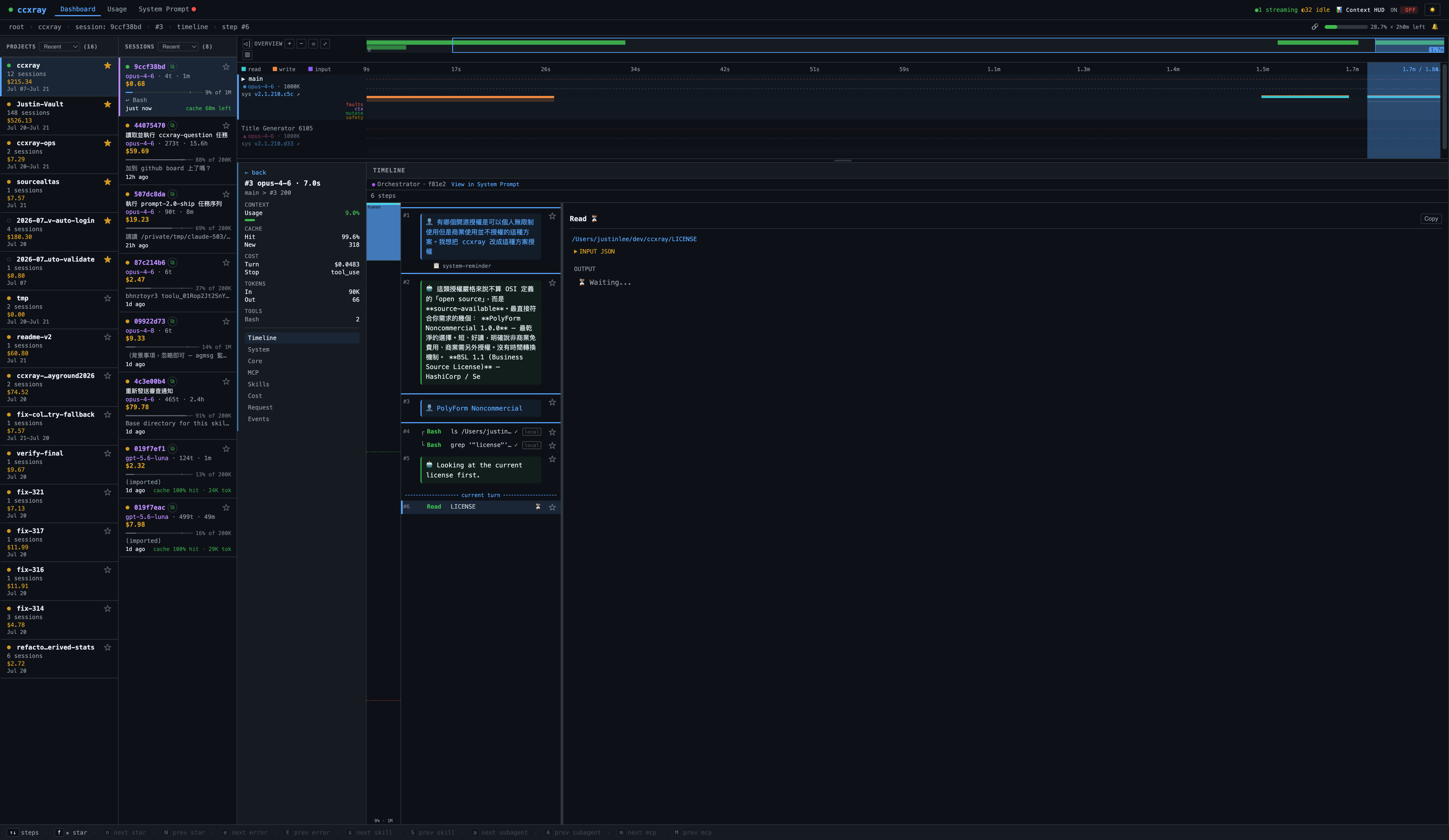Turn Context HUD ON
This screenshot has height=840, width=1449.
1393,10
